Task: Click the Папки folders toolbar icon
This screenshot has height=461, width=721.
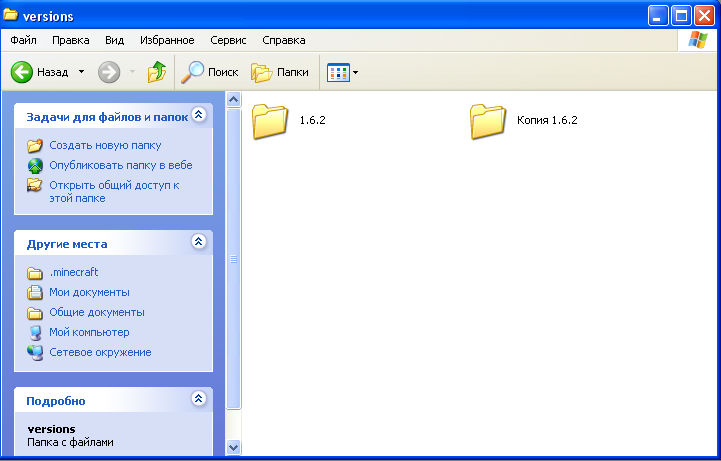Action: 261,72
